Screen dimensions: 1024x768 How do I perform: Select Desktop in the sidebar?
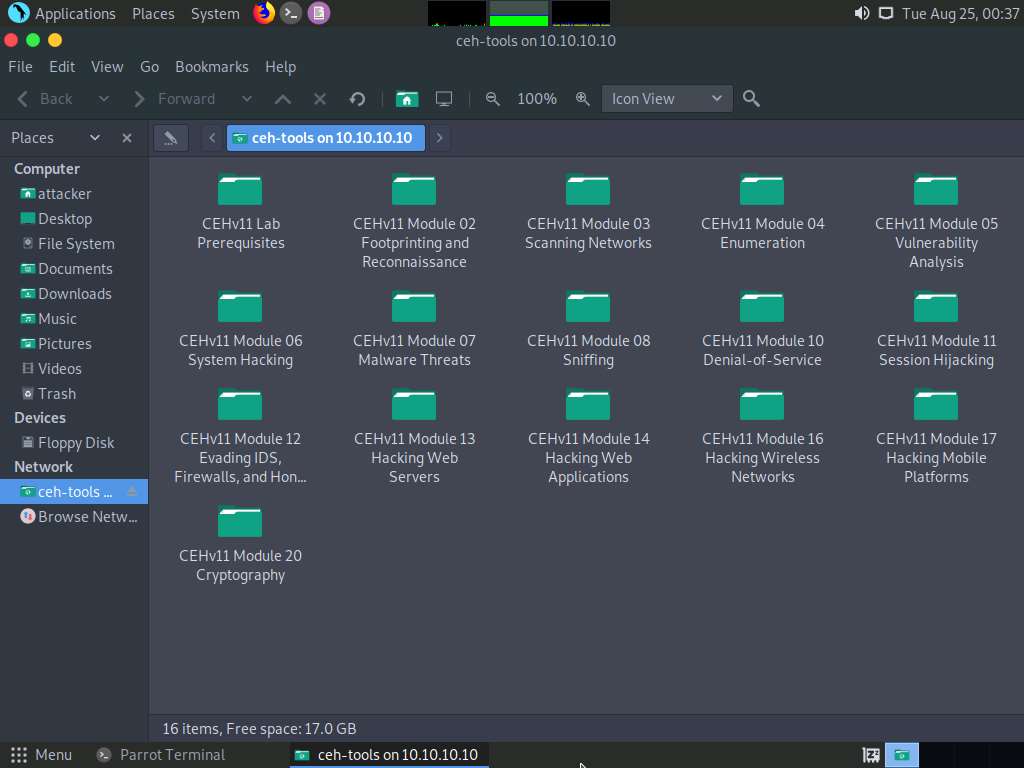[x=74, y=219]
